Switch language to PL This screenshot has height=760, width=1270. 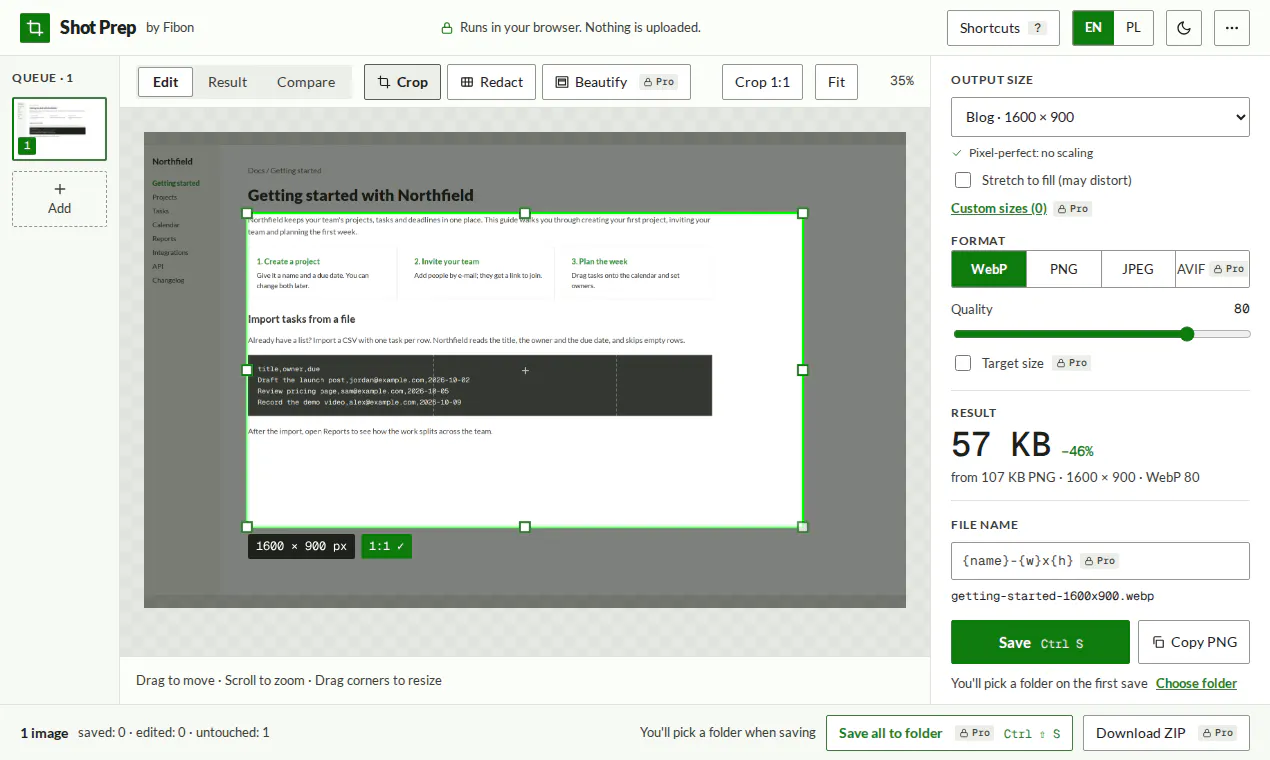(x=1133, y=28)
